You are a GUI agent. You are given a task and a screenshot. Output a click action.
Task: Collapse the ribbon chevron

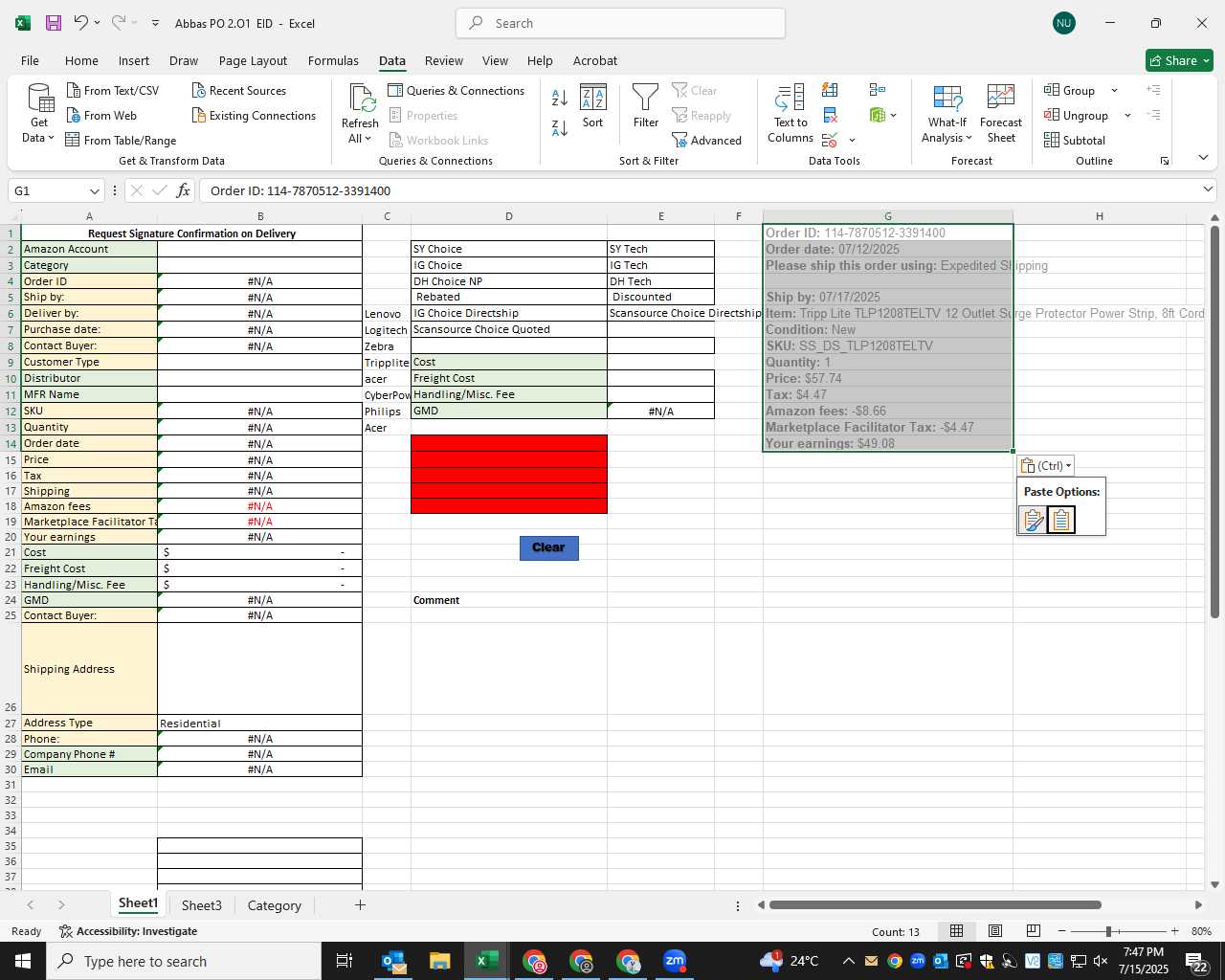click(x=1203, y=157)
